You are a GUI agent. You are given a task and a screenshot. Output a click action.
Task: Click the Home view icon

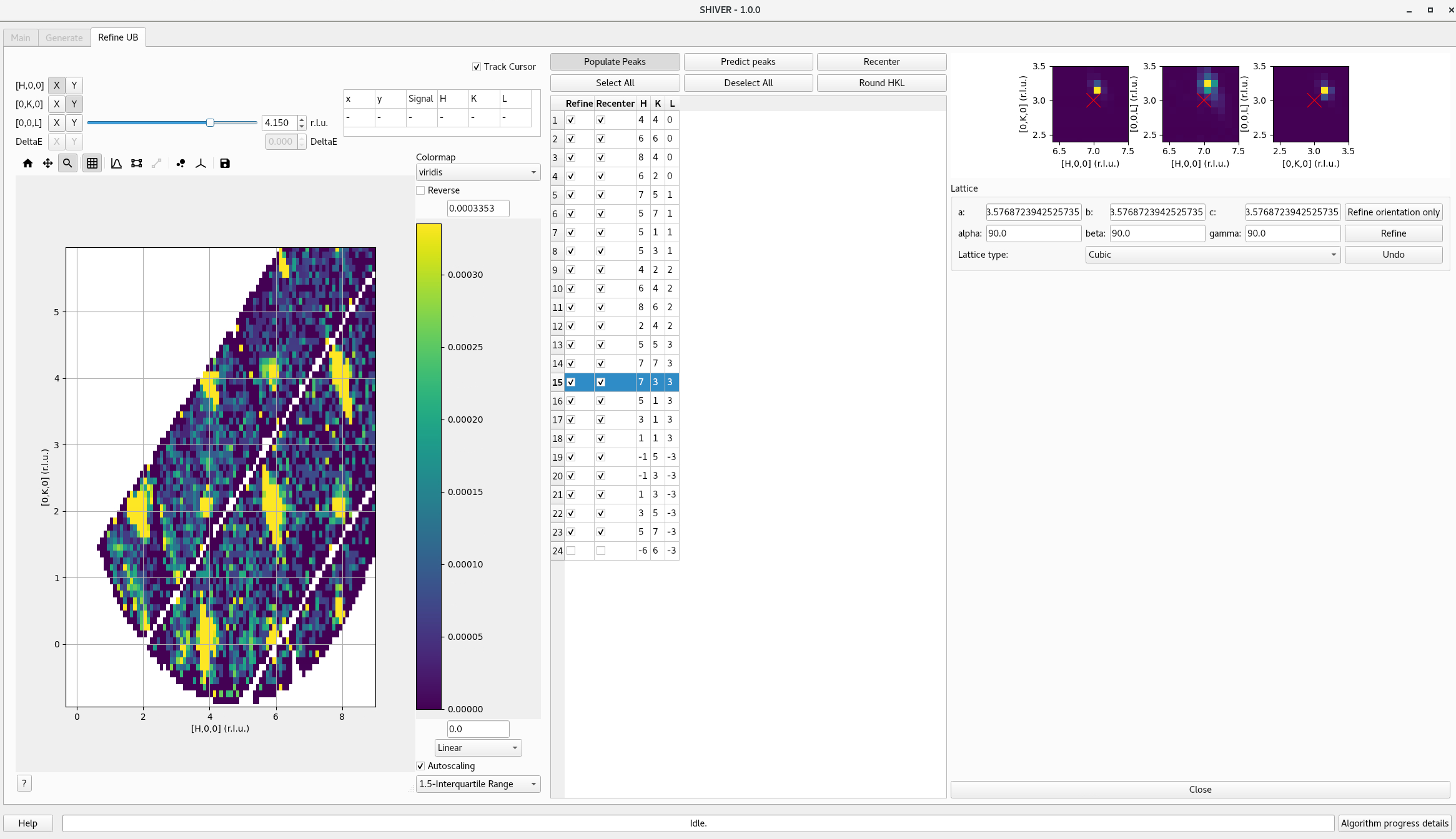(x=27, y=163)
